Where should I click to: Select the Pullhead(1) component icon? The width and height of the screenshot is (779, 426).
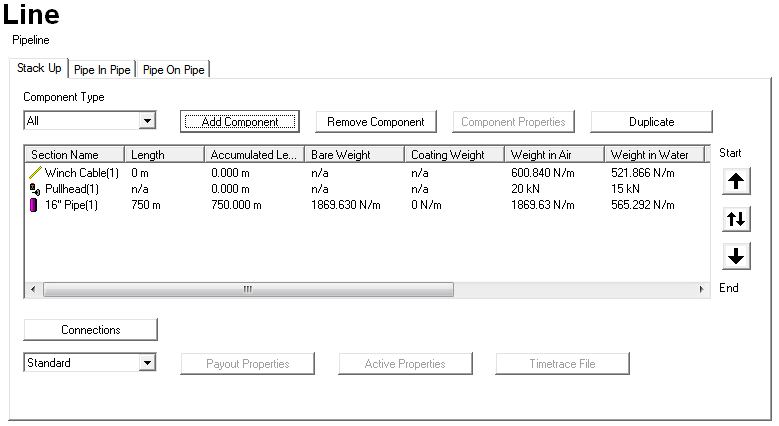[35, 189]
